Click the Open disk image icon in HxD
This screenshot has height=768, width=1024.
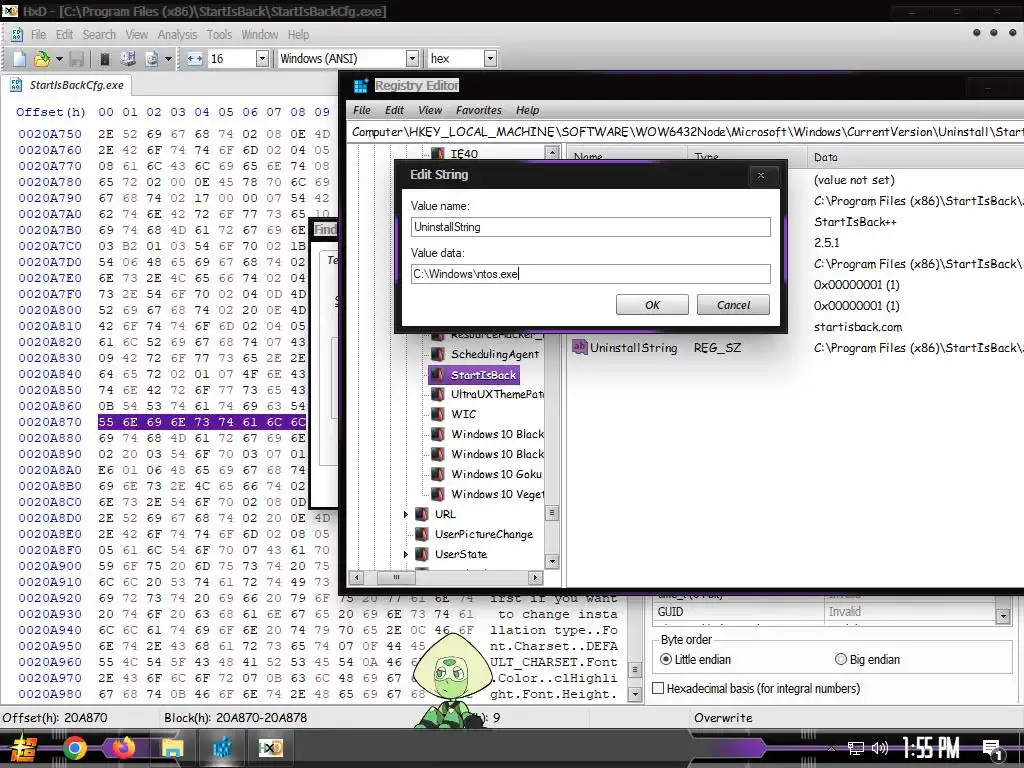point(152,59)
